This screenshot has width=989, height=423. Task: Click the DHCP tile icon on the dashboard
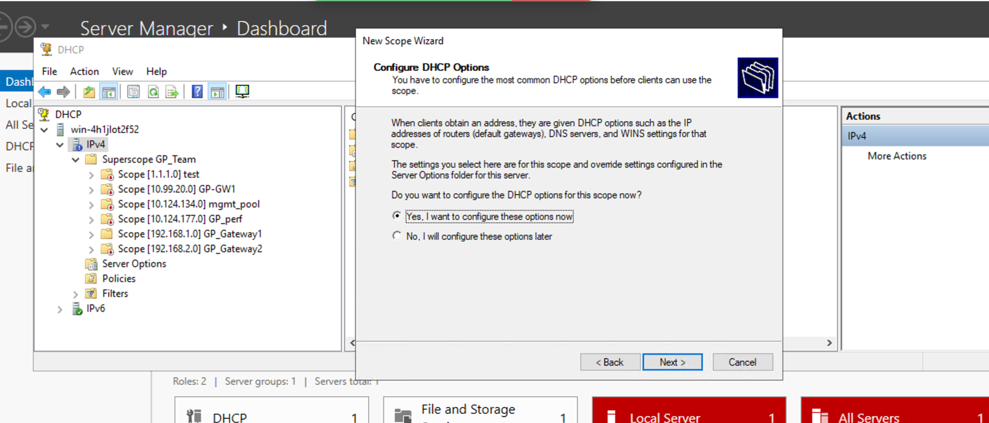[x=194, y=417]
